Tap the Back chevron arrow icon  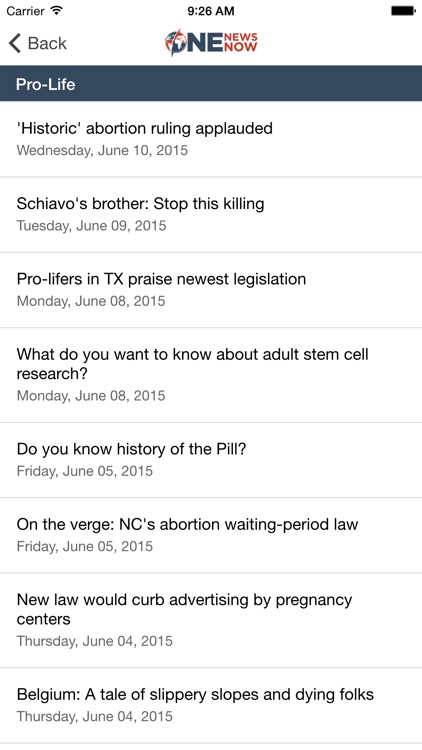15,43
